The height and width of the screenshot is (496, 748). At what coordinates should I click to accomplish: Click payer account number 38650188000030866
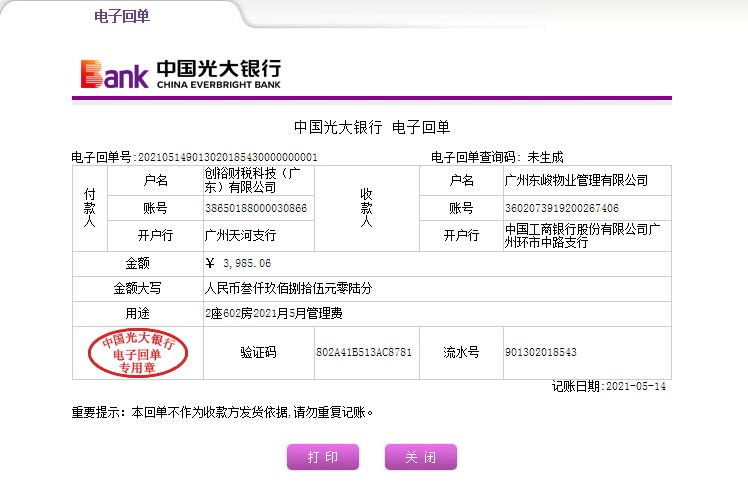coord(255,208)
